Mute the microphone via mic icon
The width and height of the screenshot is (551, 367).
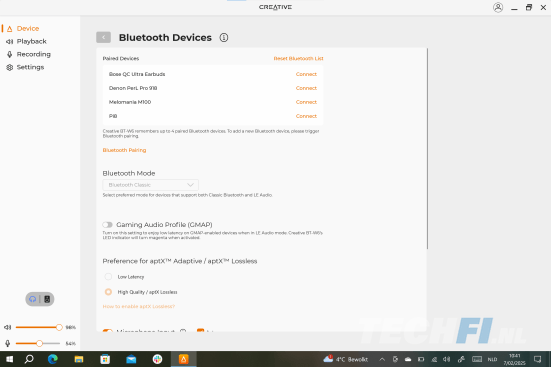click(7, 343)
